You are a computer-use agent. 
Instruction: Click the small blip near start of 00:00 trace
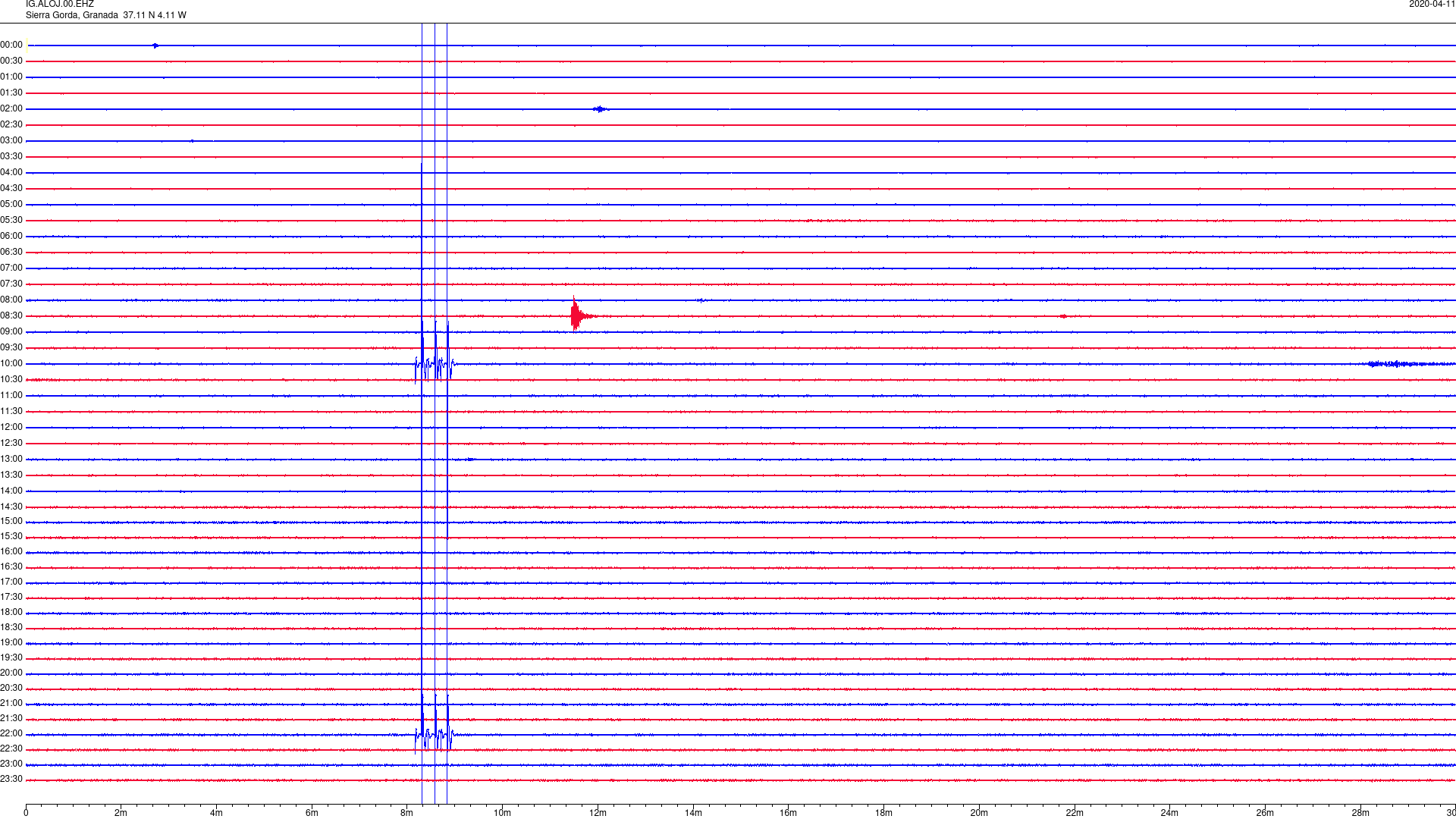155,45
